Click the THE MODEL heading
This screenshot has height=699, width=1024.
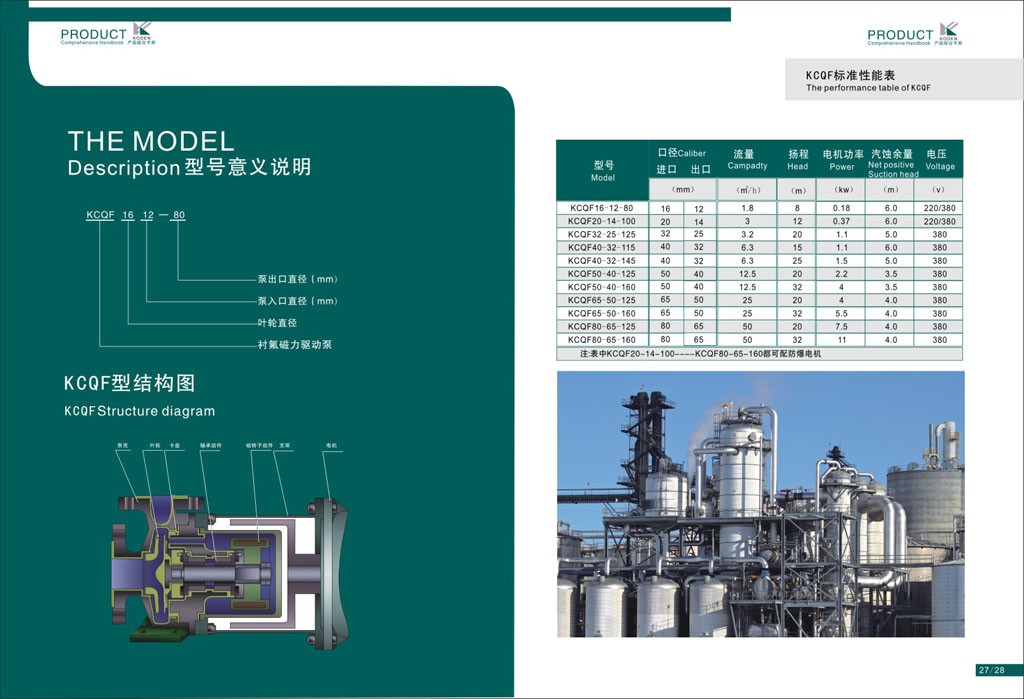point(150,141)
